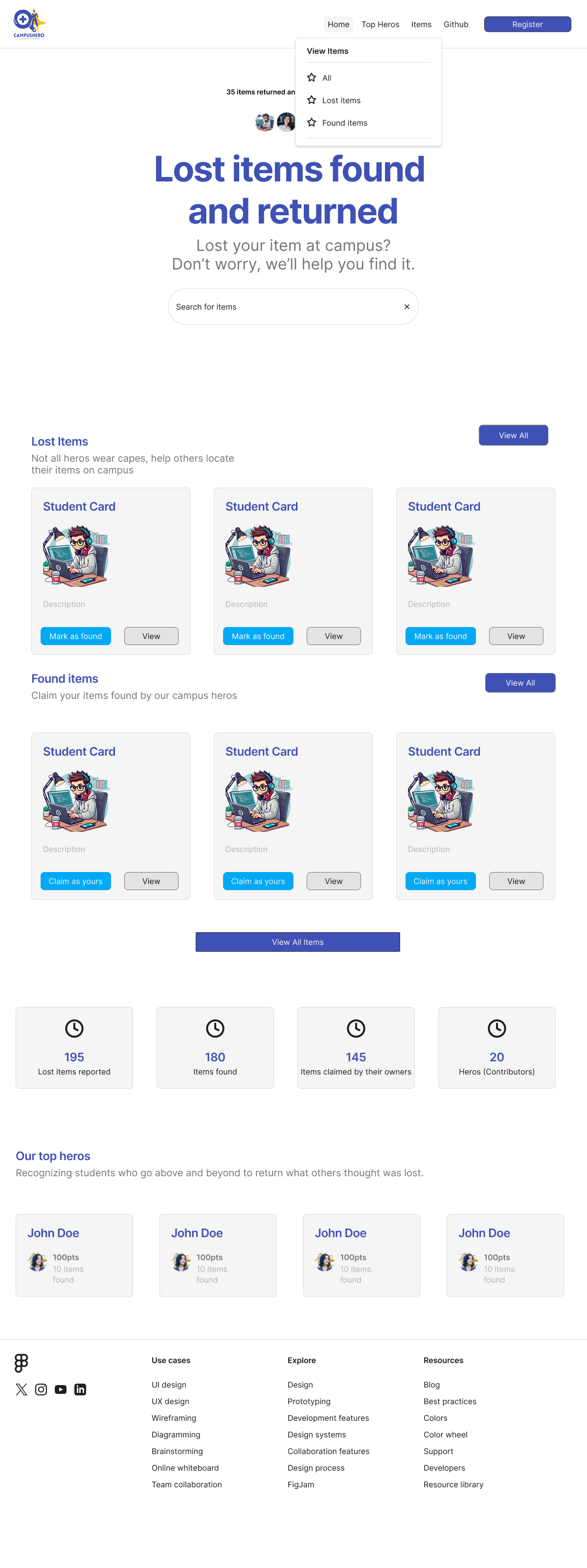Image resolution: width=587 pixels, height=1568 pixels.
Task: Open the Items dropdown in navbar
Action: click(421, 24)
